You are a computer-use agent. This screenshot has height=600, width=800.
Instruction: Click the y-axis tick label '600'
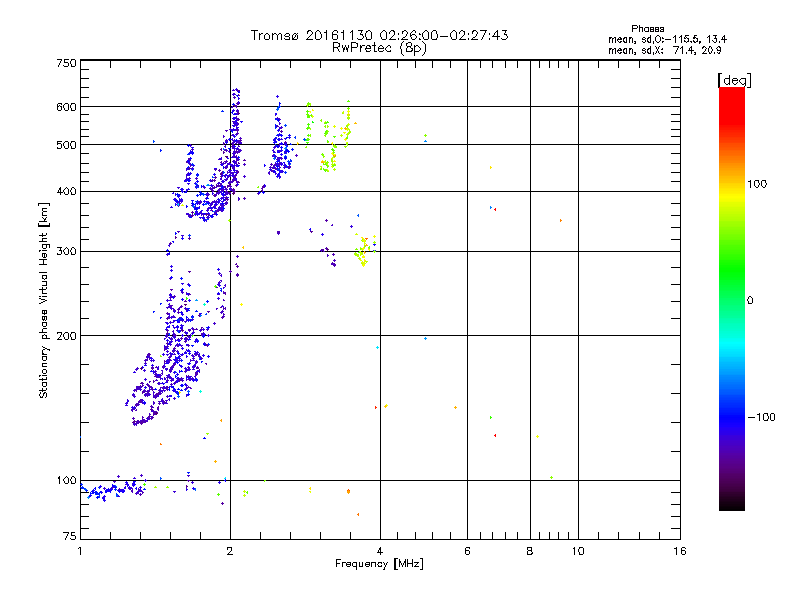pos(66,107)
